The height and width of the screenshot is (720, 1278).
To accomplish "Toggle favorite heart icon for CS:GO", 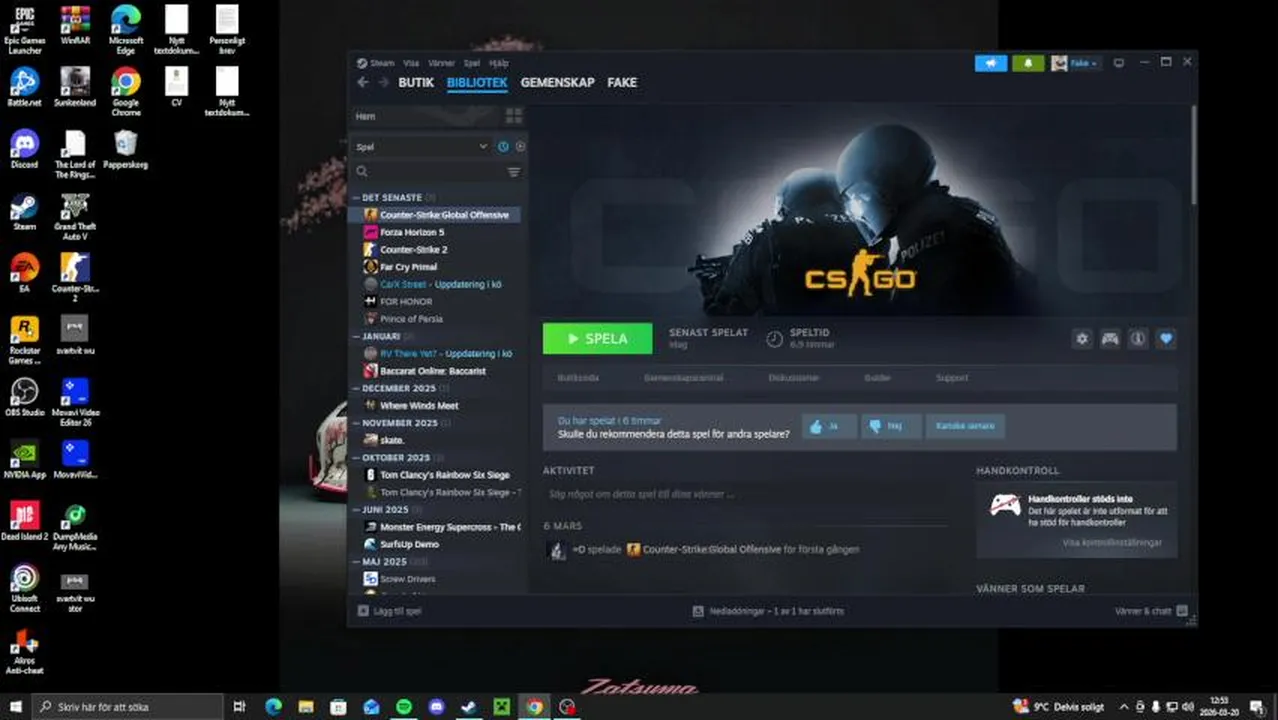I will [x=1166, y=339].
